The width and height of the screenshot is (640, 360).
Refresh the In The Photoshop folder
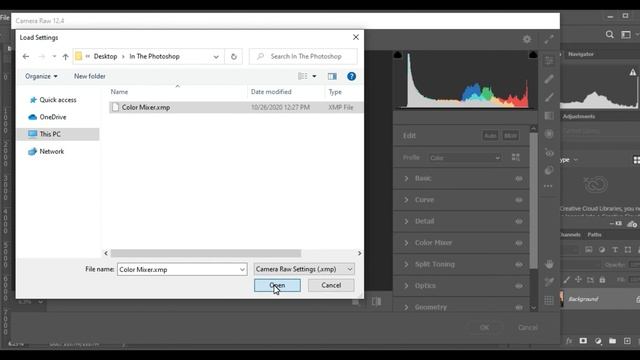(x=233, y=56)
